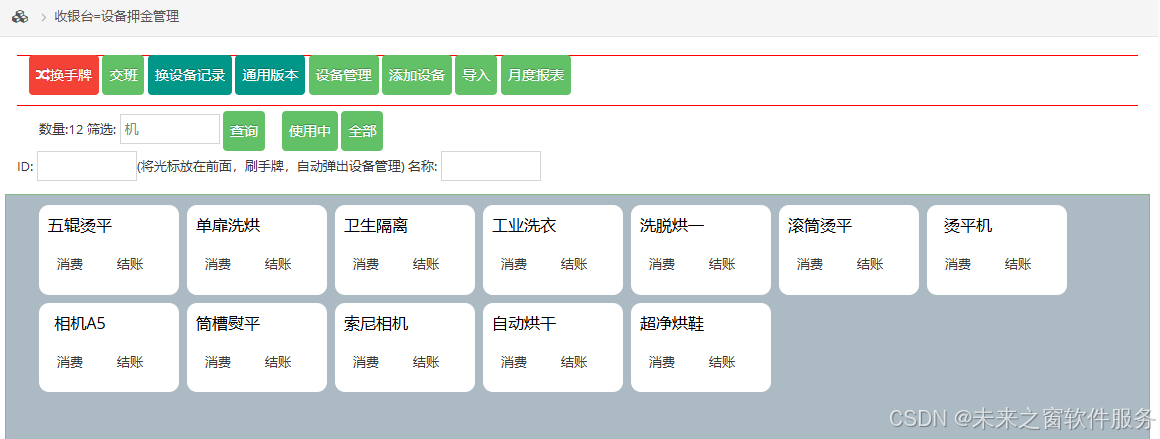The width and height of the screenshot is (1160, 439).
Task: Show 全部 devices
Action: click(x=362, y=131)
